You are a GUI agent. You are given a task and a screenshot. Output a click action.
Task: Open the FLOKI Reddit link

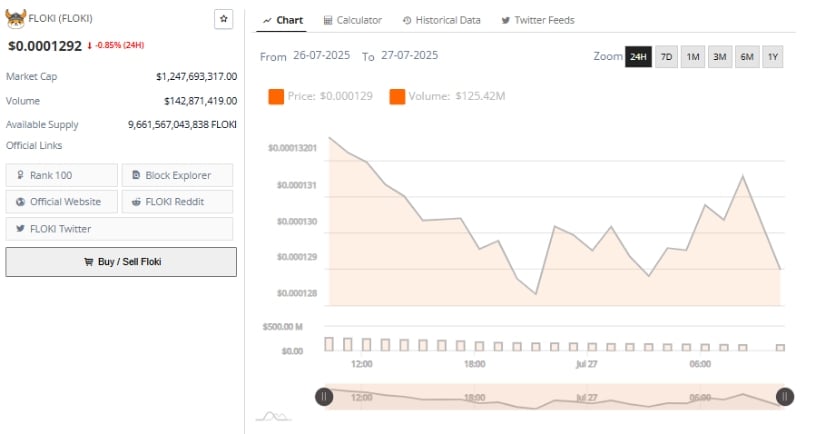[x=177, y=201]
